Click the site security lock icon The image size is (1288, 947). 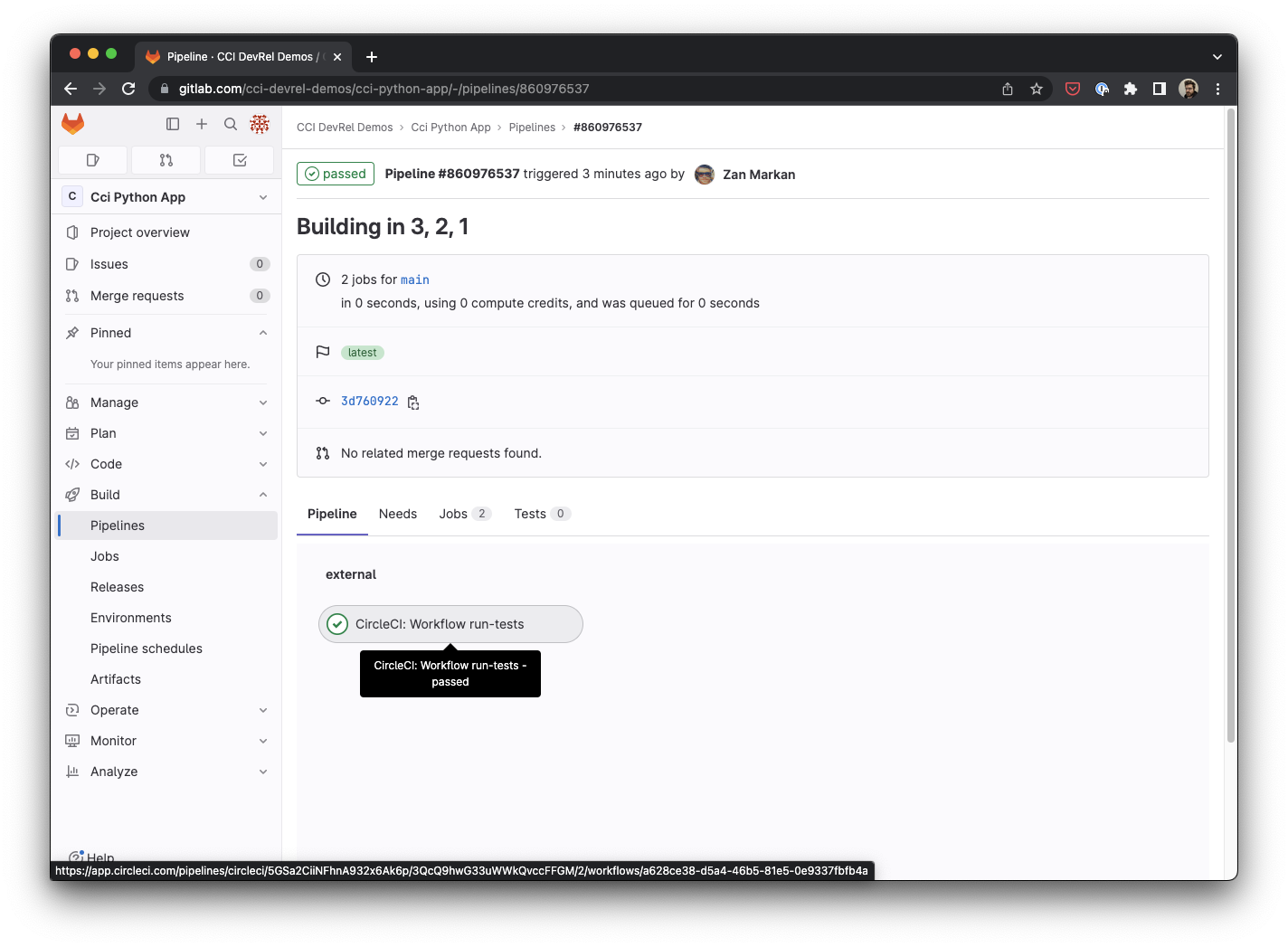165,89
